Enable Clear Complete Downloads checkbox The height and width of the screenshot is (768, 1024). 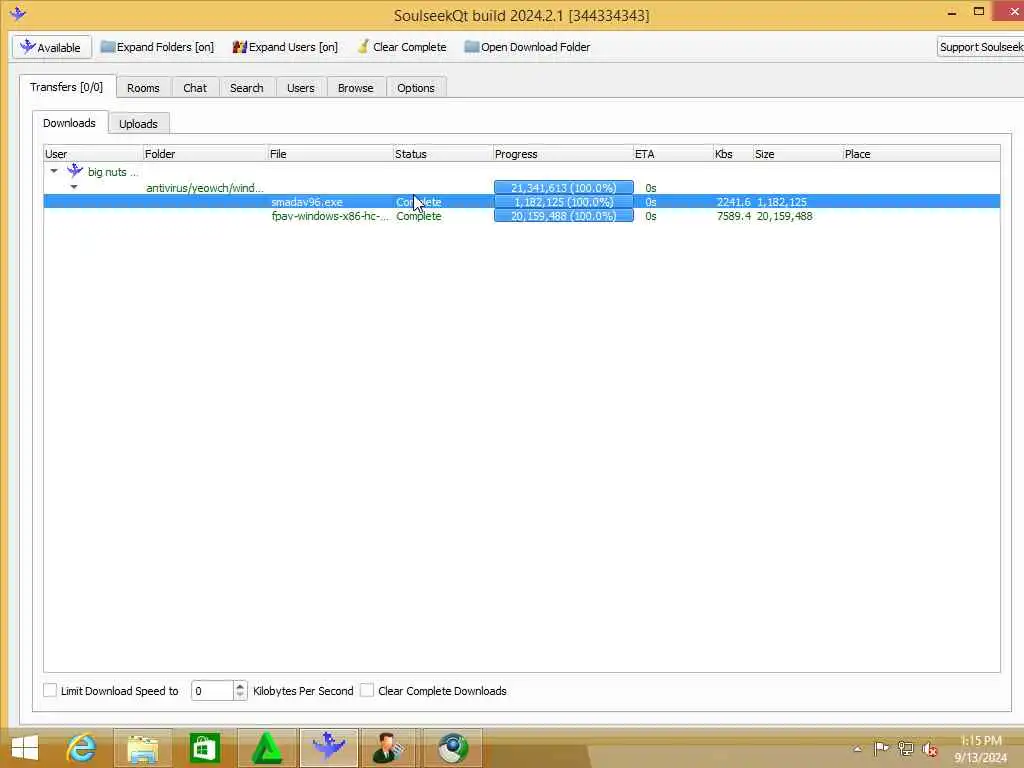click(367, 690)
